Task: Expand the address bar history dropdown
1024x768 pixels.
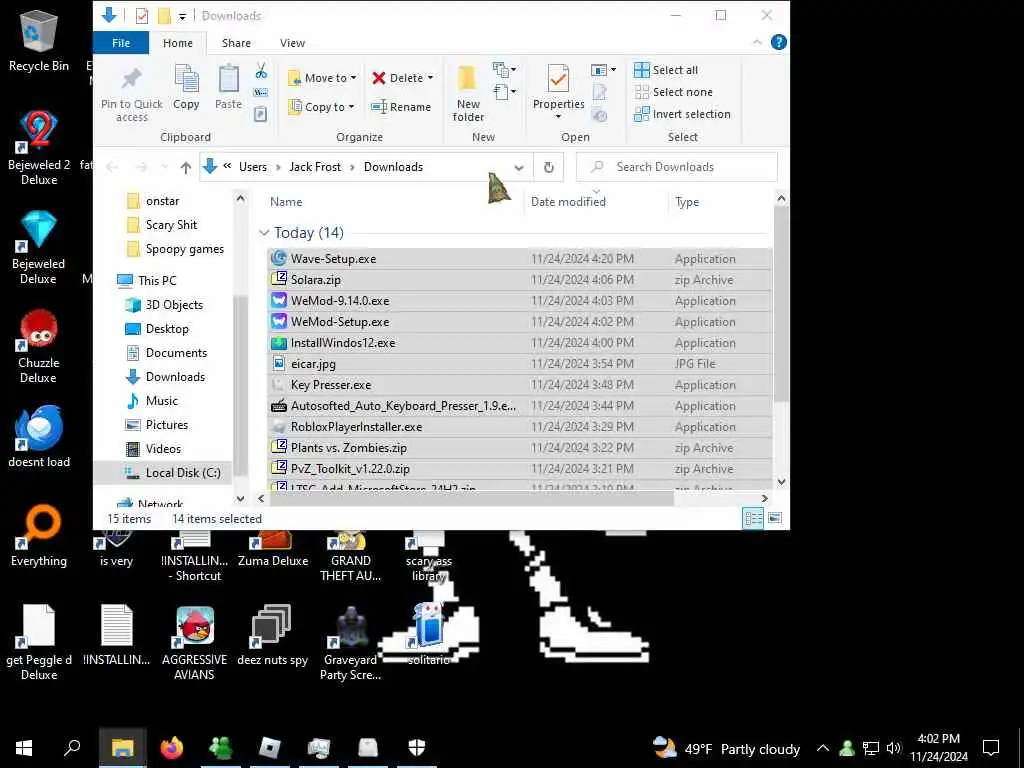Action: pos(519,167)
